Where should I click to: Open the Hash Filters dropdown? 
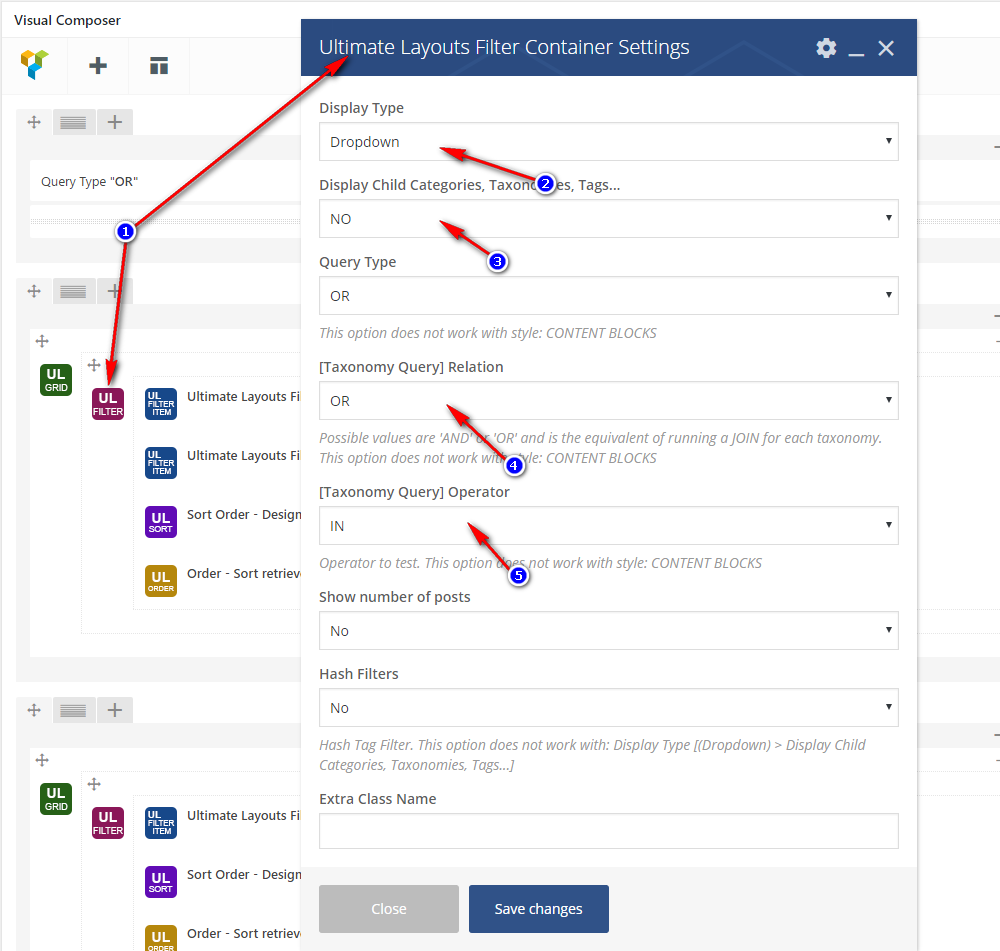pos(608,708)
